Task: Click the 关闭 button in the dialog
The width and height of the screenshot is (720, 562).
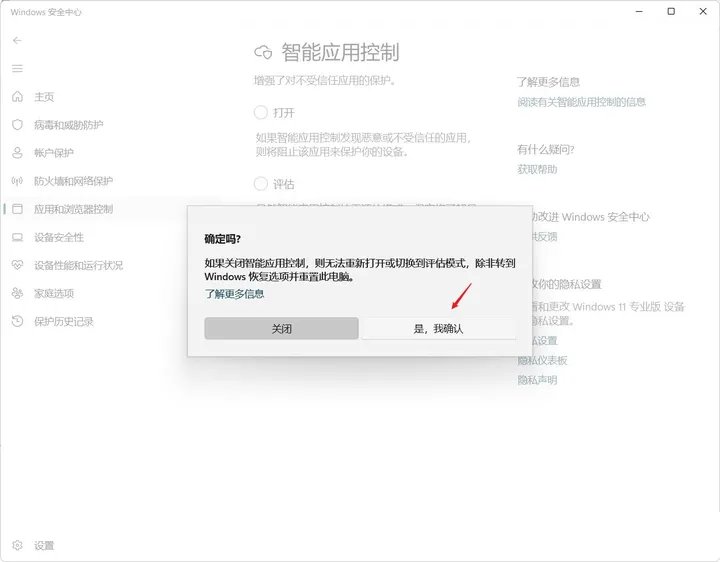Action: 281,328
